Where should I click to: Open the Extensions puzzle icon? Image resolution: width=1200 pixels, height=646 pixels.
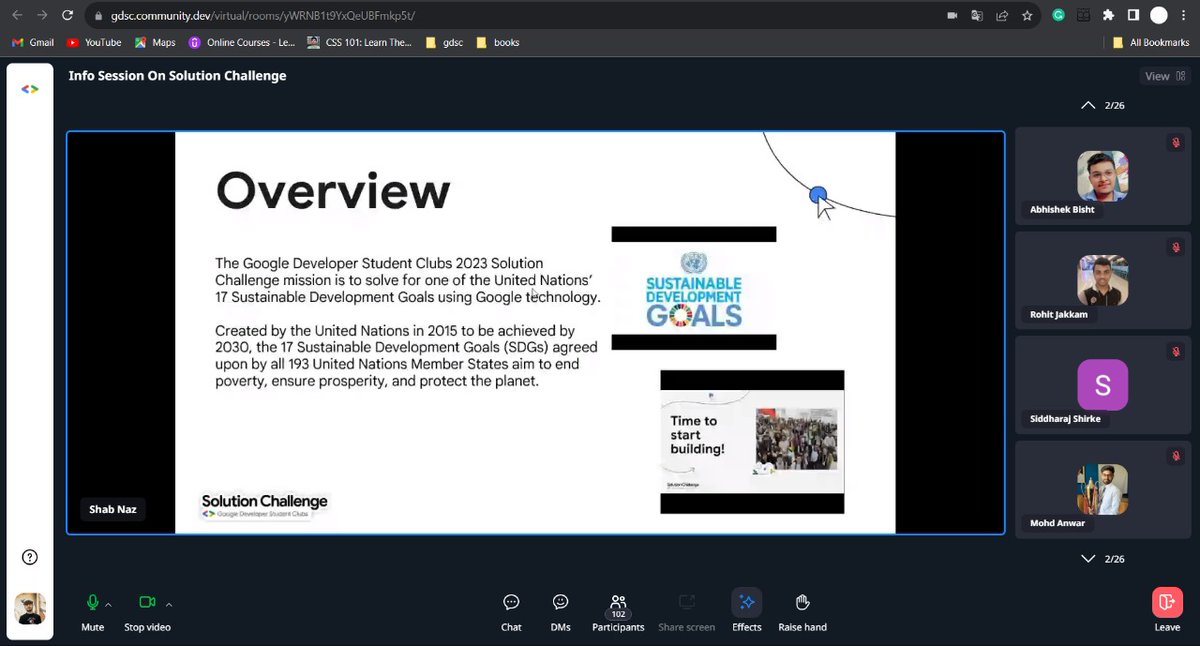(1108, 15)
